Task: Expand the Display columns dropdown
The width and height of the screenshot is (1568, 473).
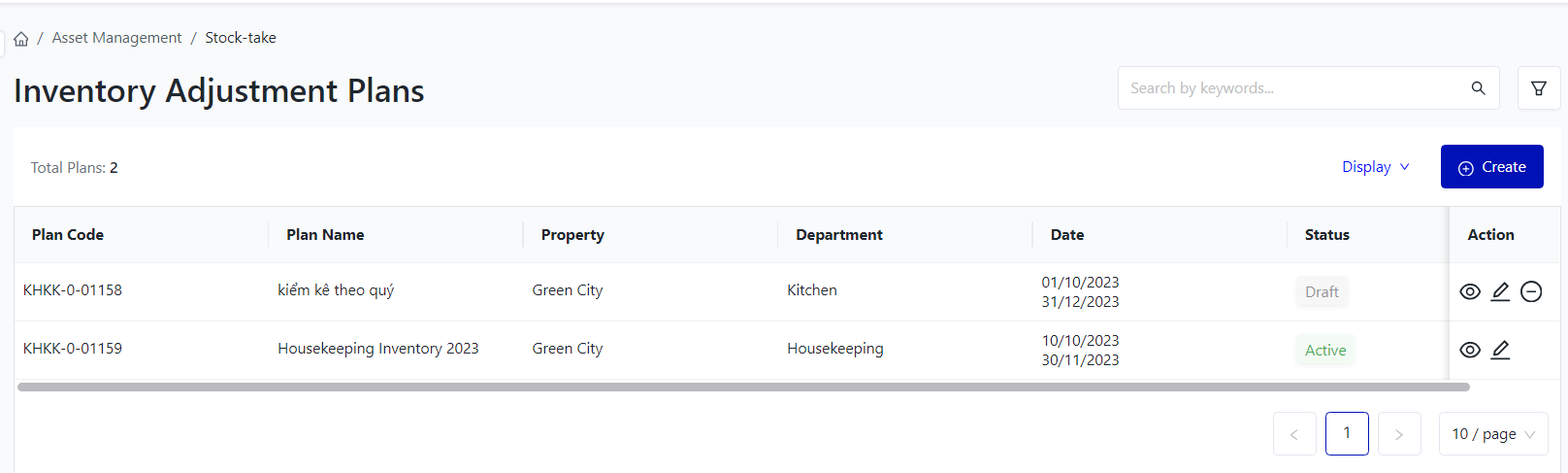Action: pyautogui.click(x=1375, y=167)
